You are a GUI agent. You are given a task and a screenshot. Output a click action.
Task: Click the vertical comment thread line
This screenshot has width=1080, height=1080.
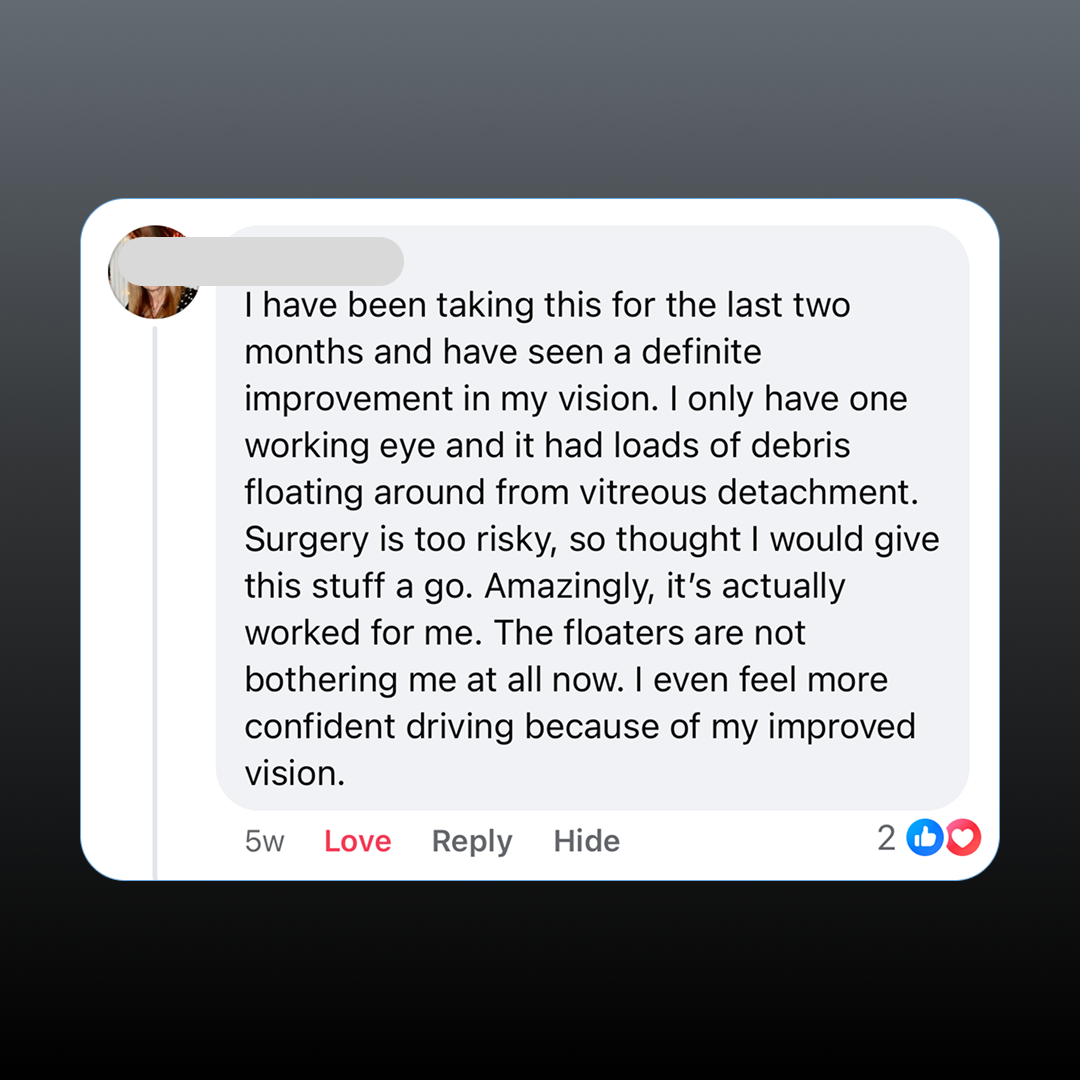155,600
